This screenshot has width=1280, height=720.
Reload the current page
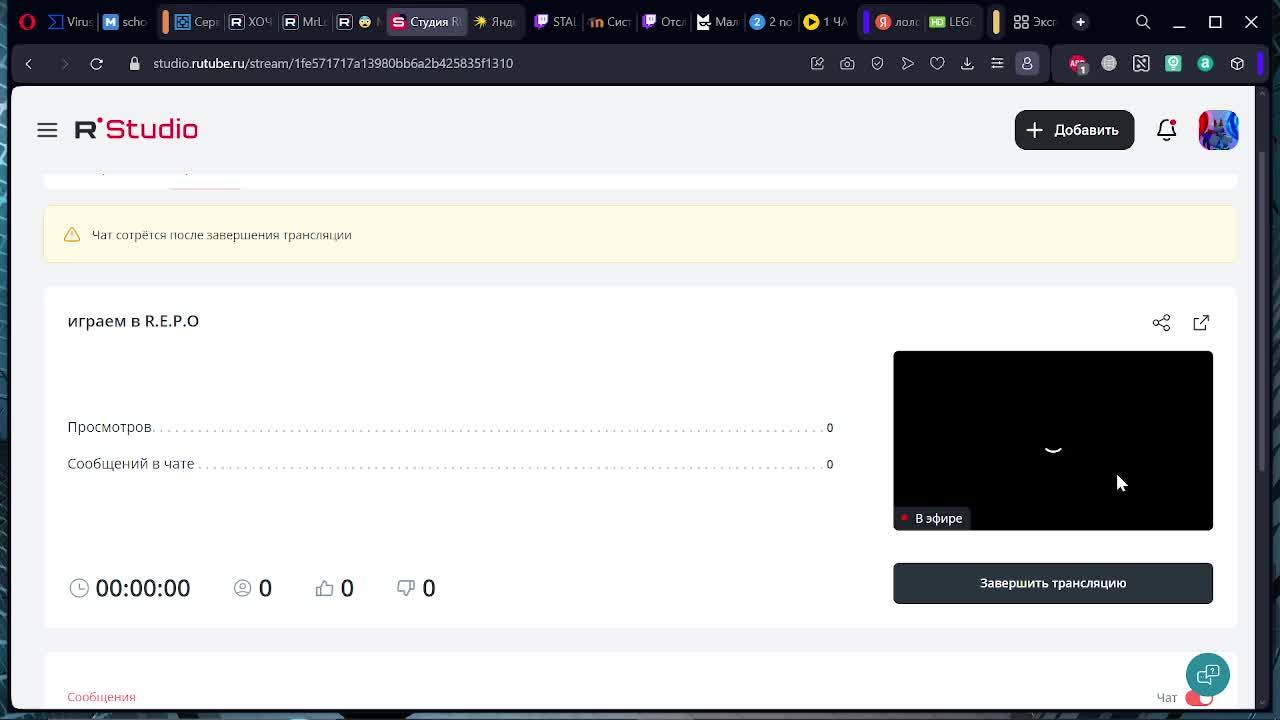click(x=96, y=63)
